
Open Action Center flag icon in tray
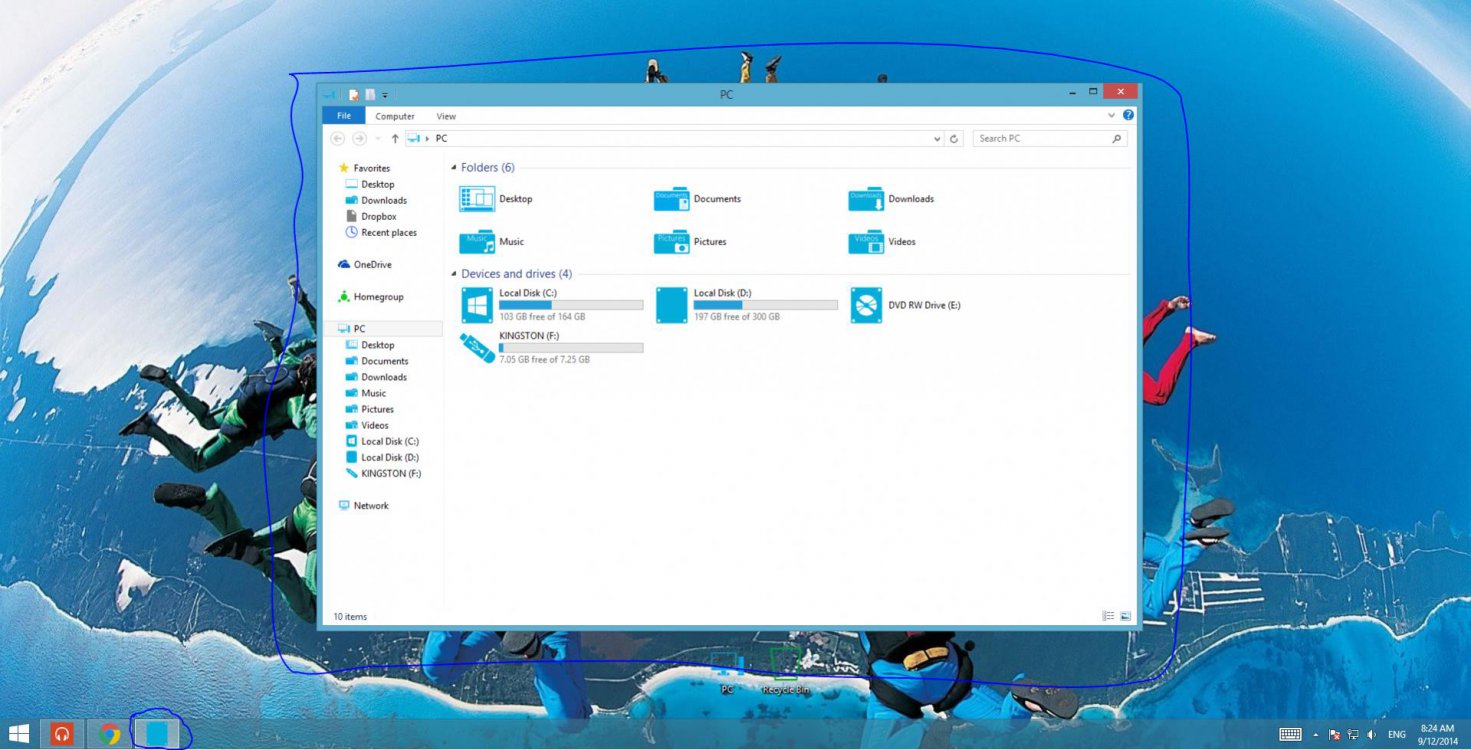[1335, 735]
